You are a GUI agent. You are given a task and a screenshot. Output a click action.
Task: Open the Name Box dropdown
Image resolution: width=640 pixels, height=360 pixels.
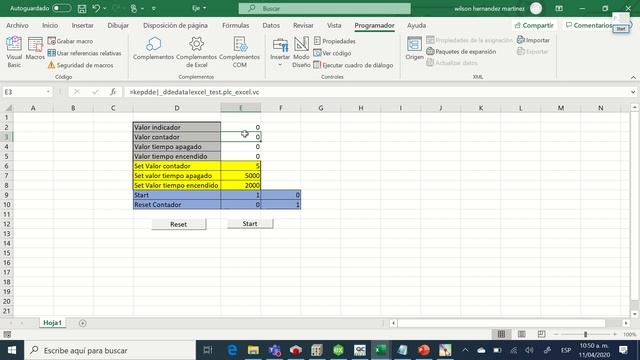tap(48, 92)
